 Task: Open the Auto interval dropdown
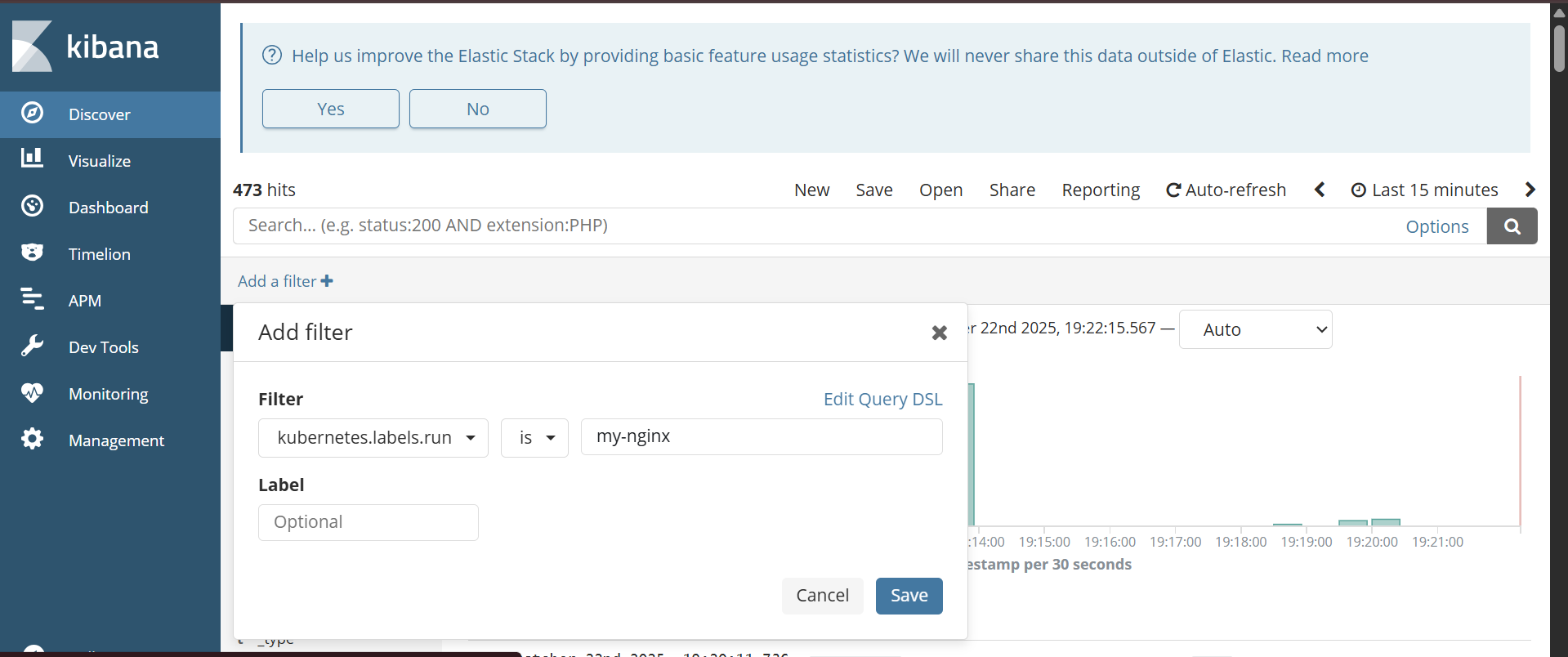click(x=1255, y=329)
